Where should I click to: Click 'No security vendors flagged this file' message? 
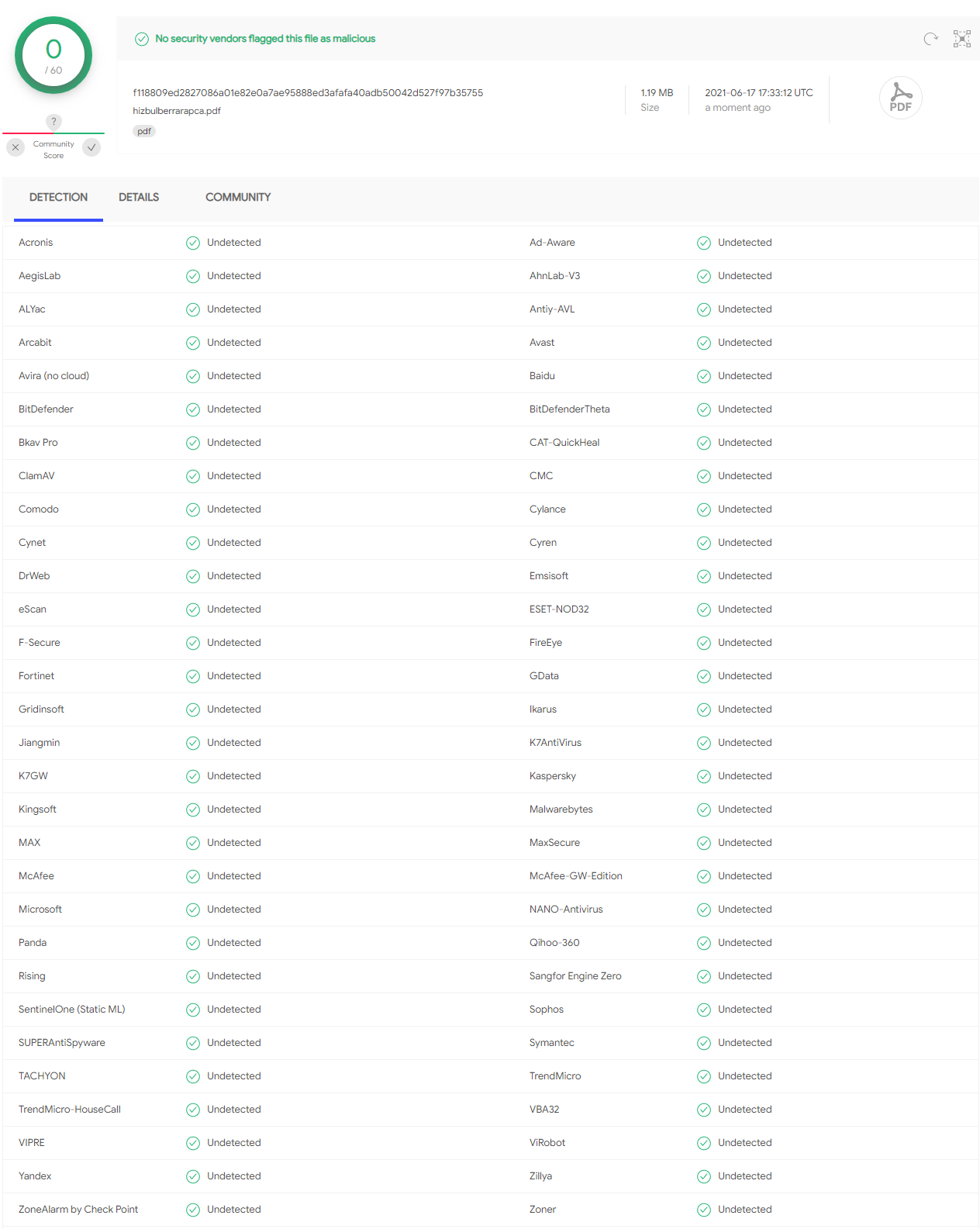(x=265, y=39)
